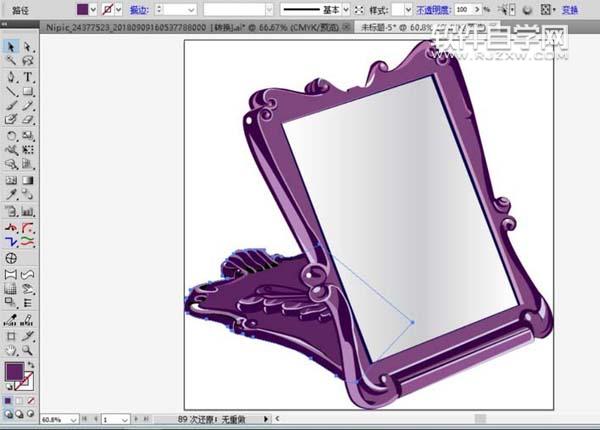Swap fill and stroke colors
Viewport: 600px width, 430px height.
[31, 365]
